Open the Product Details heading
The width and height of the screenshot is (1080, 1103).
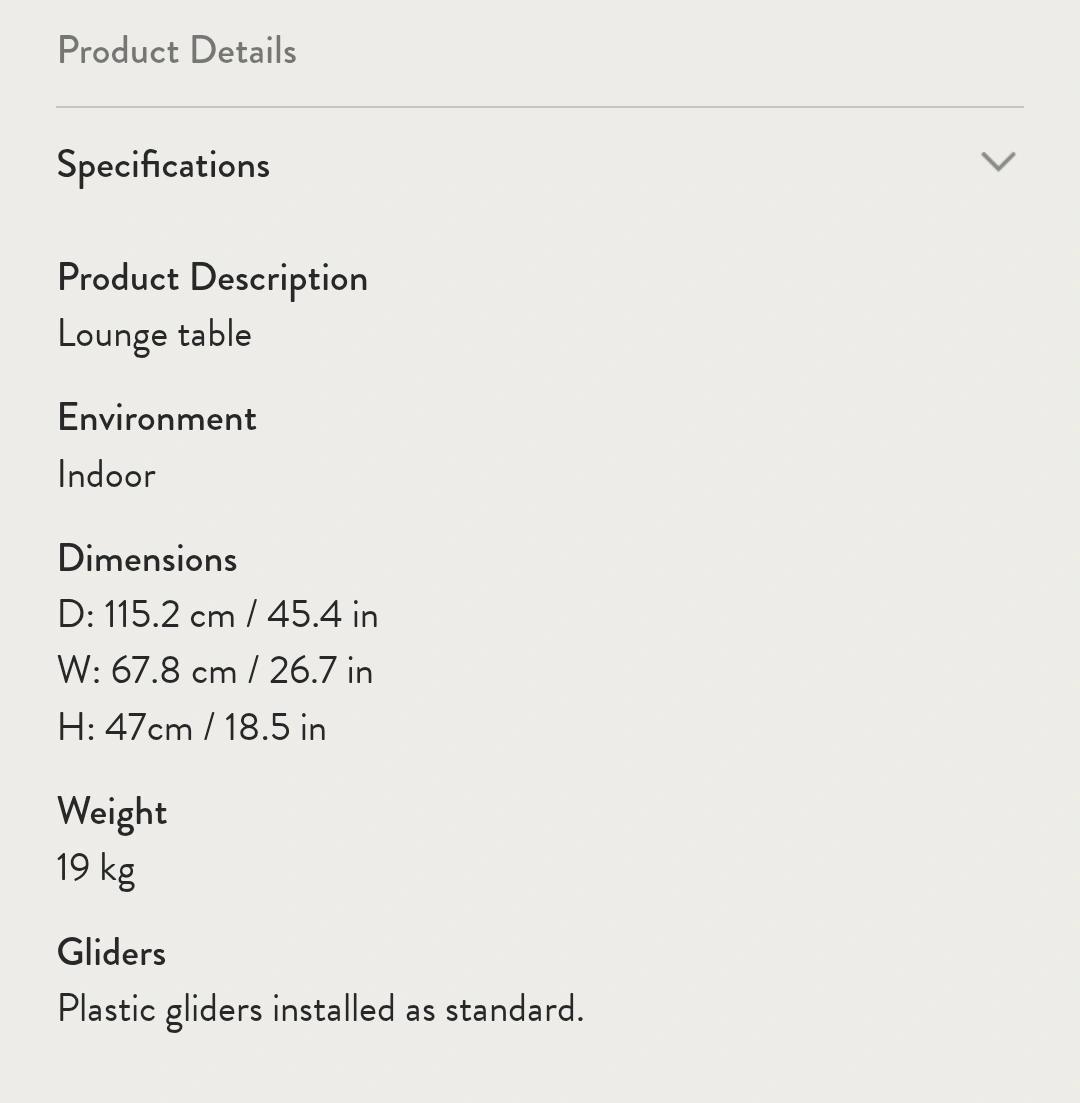177,51
